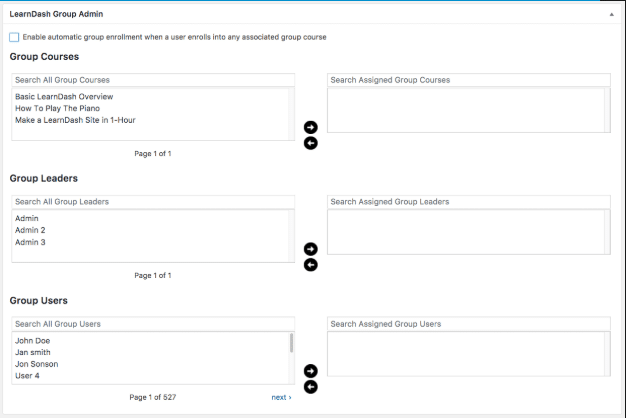This screenshot has width=626, height=418.
Task: Focus the Search Assigned Group Users field
Action: click(469, 324)
